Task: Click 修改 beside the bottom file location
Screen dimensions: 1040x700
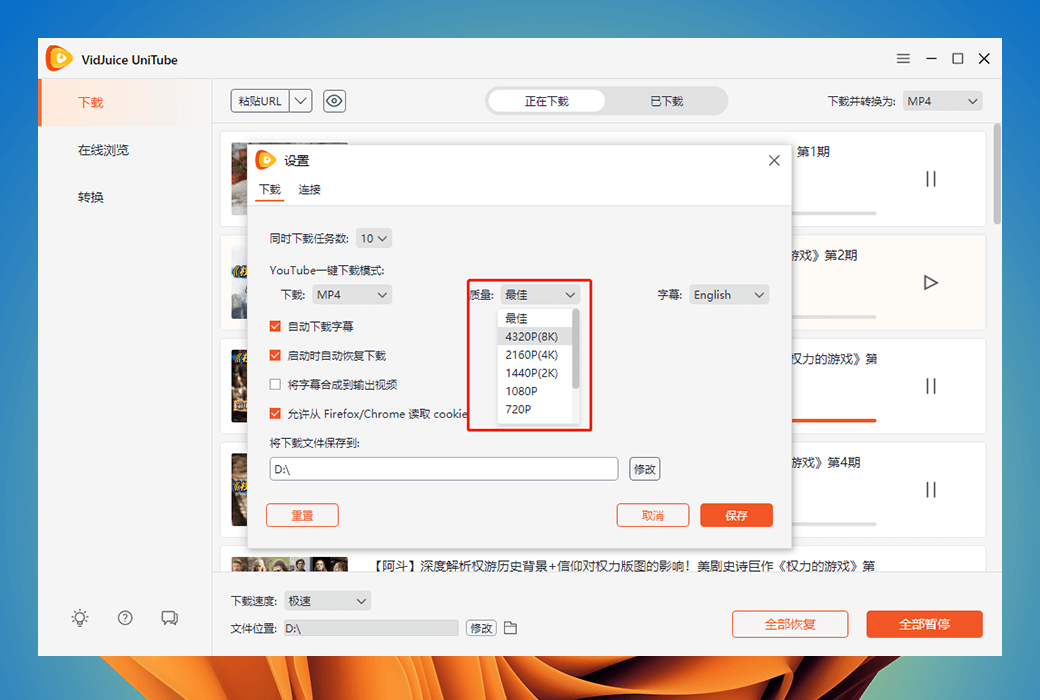Action: (481, 628)
